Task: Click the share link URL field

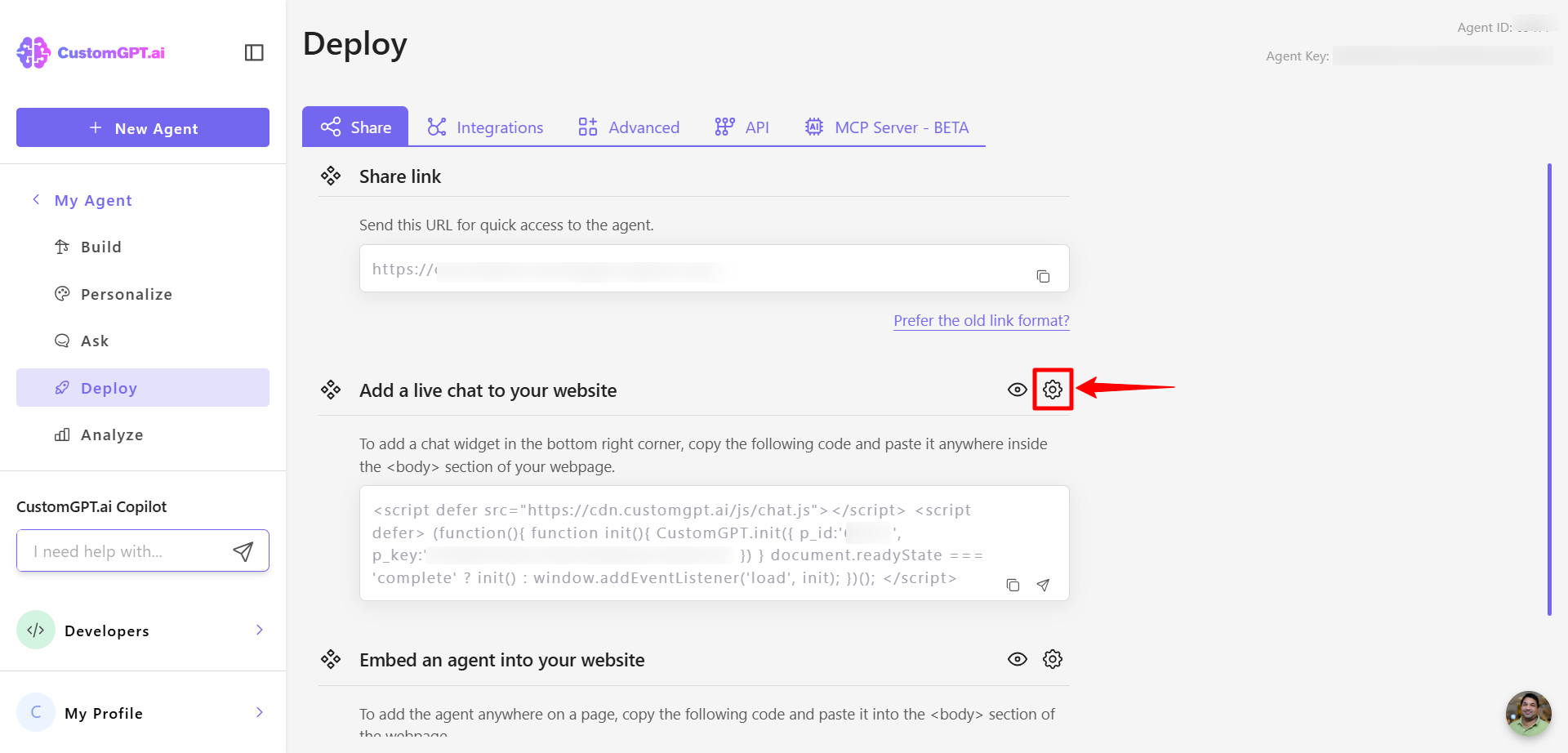Action: (715, 269)
